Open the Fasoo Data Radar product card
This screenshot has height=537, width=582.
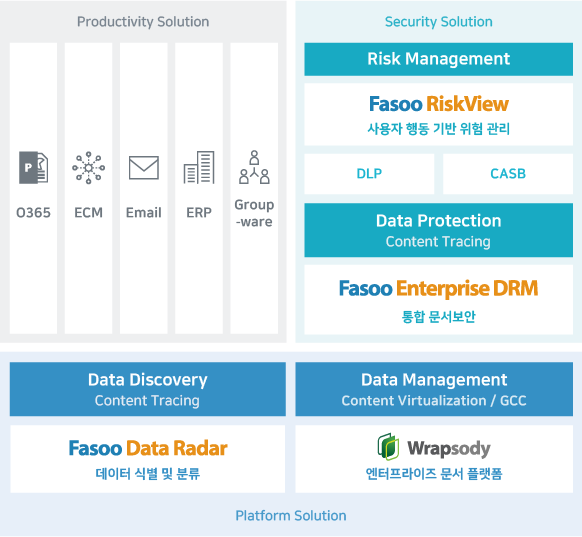pyautogui.click(x=148, y=459)
